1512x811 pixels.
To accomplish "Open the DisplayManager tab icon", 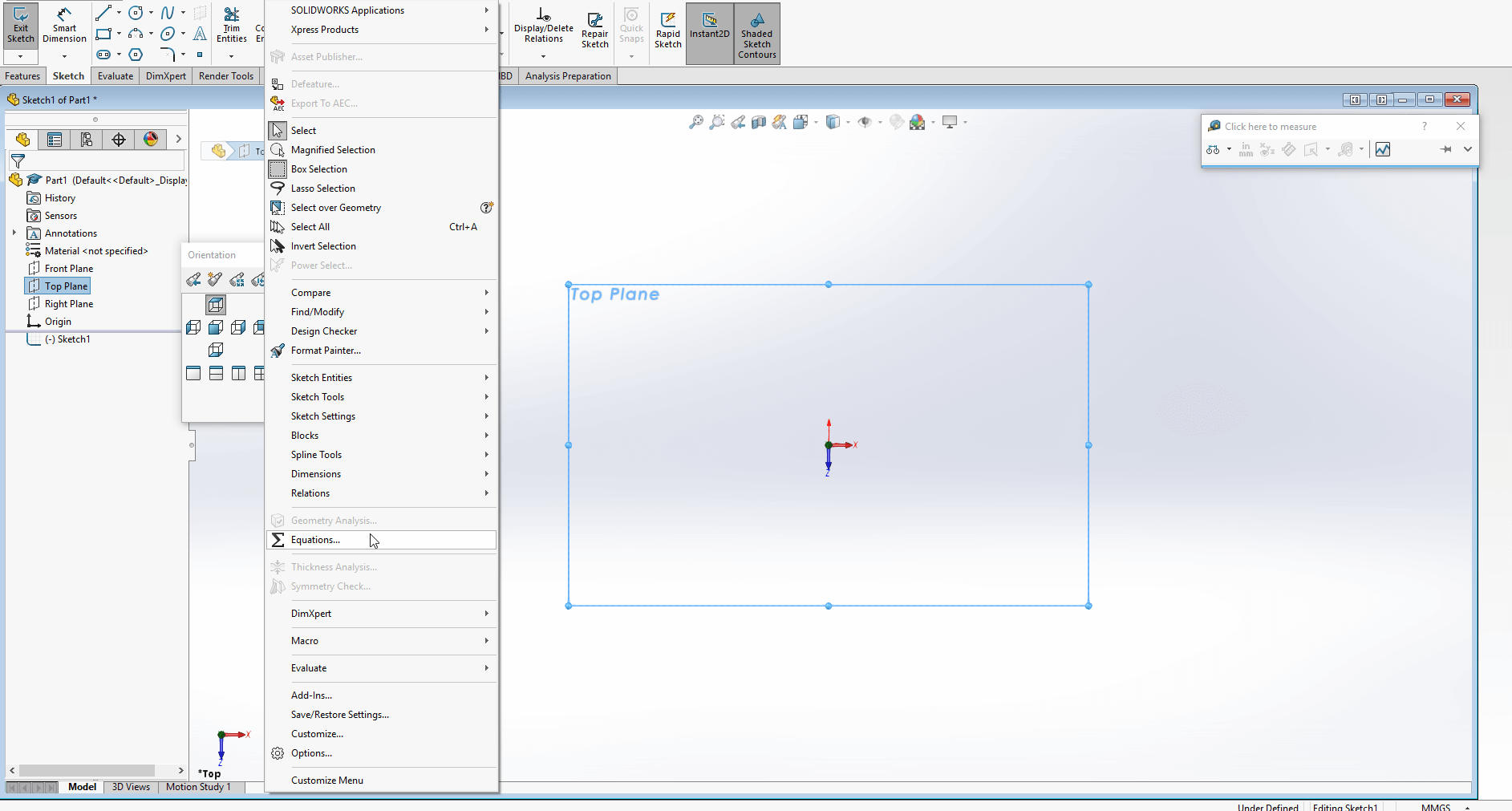I will pos(151,140).
